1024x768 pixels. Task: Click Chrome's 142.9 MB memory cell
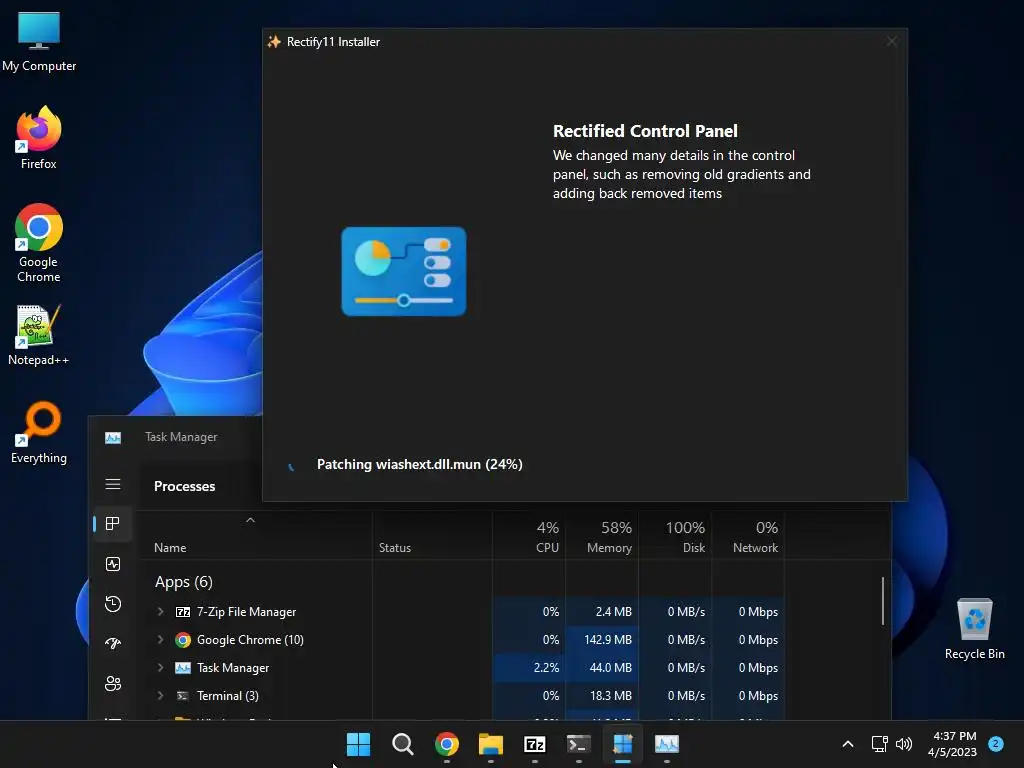pyautogui.click(x=602, y=639)
